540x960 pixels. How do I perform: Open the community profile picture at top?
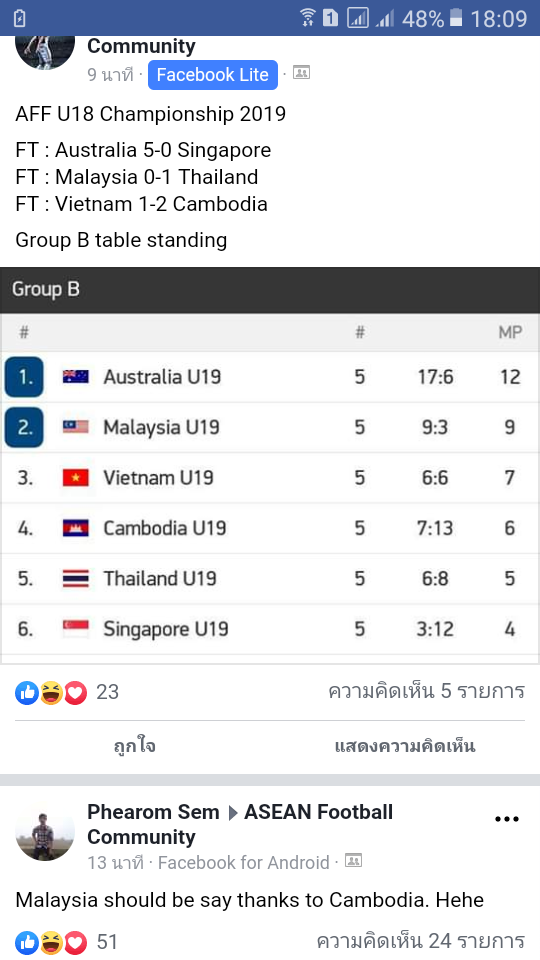click(45, 52)
